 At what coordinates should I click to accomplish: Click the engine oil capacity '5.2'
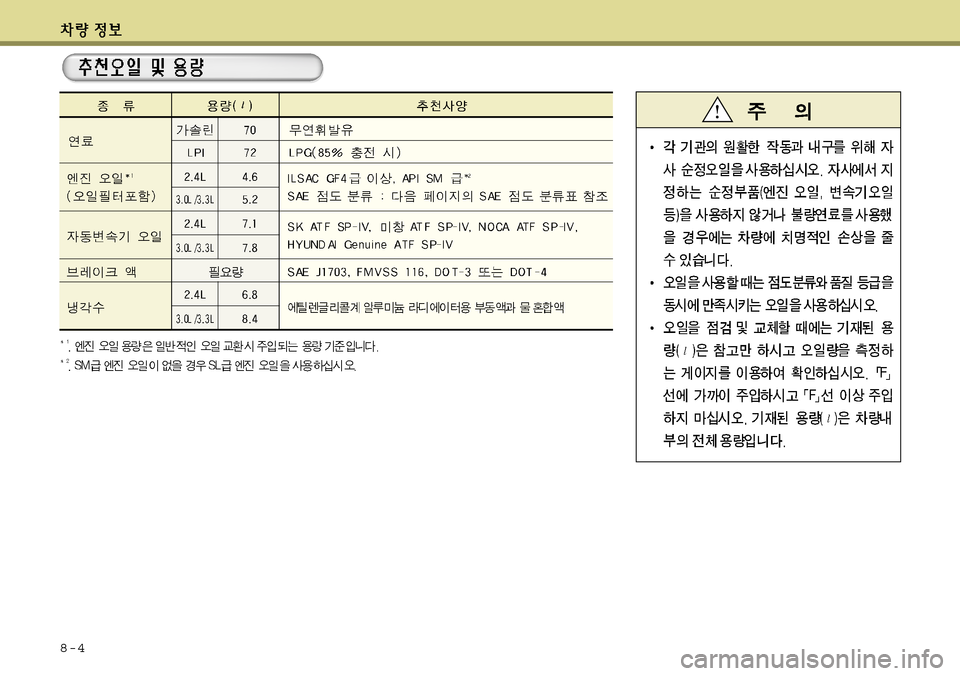(x=250, y=200)
